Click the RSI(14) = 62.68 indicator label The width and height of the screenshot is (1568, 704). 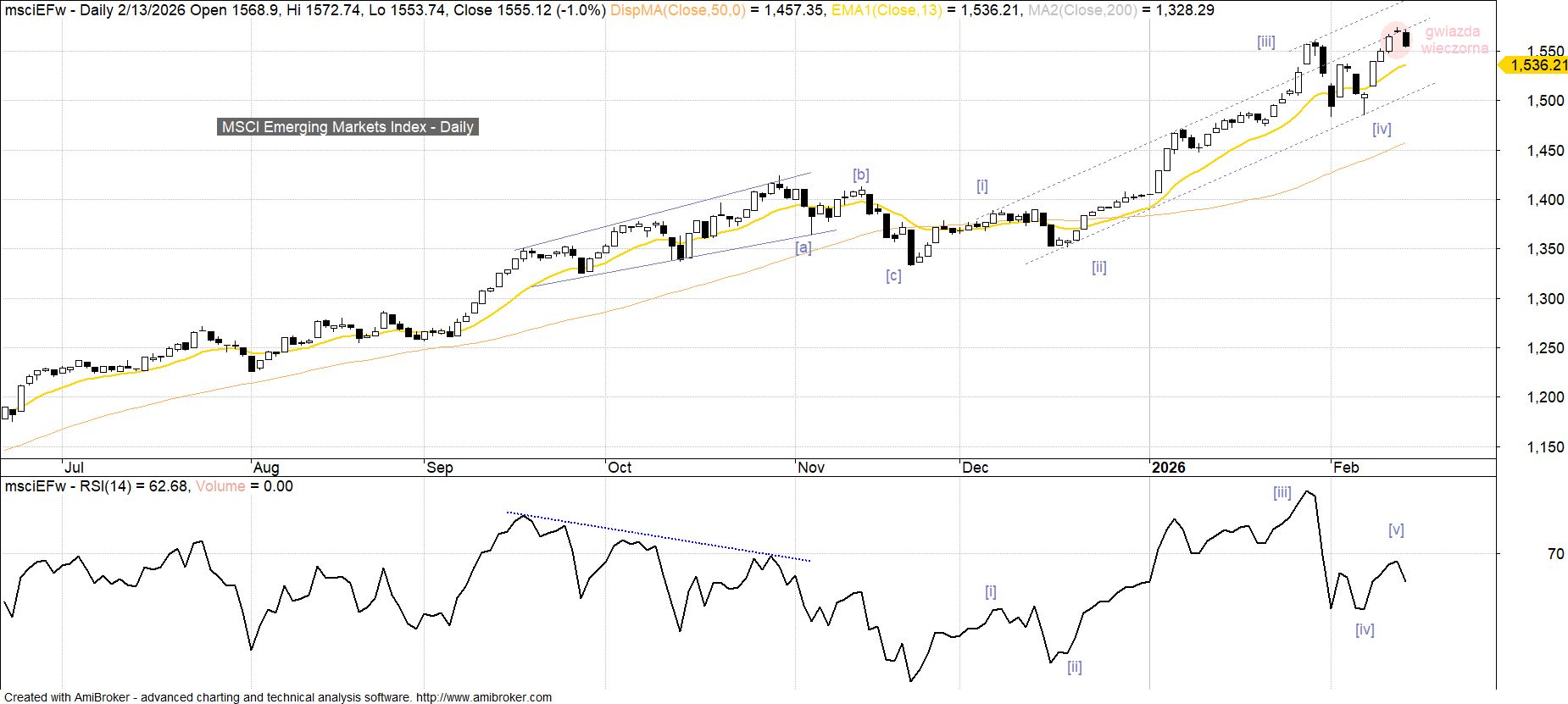click(x=131, y=486)
